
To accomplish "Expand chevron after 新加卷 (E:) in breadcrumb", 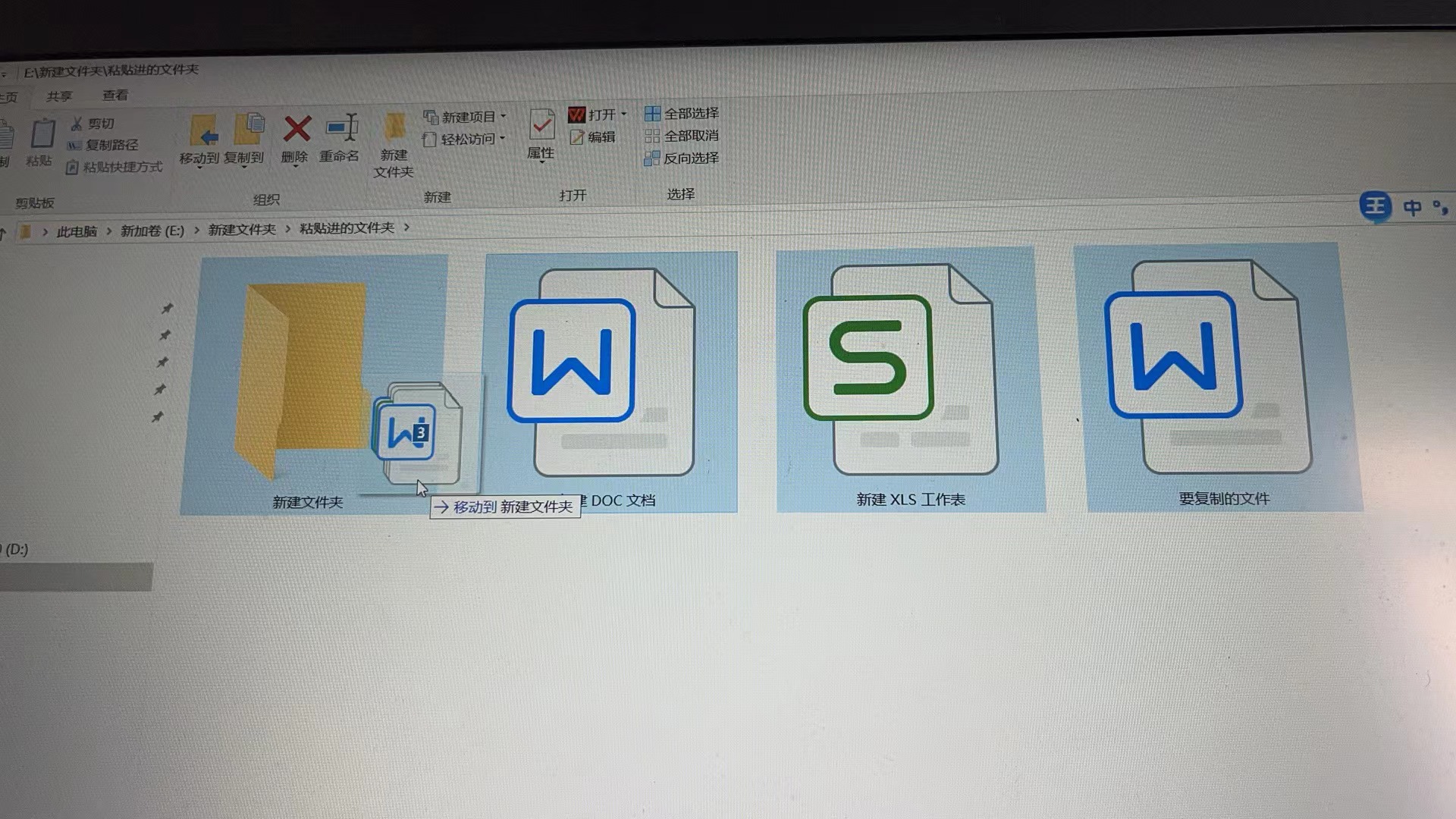I will tap(196, 230).
